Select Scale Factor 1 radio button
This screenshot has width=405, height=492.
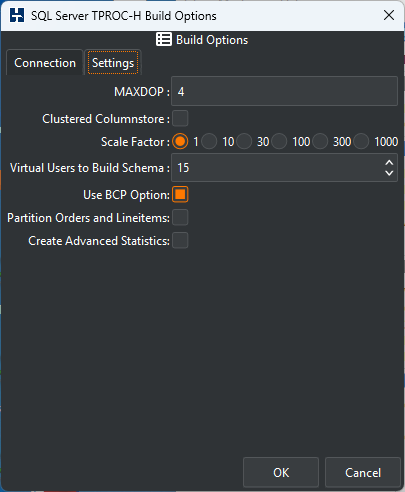tap(180, 142)
